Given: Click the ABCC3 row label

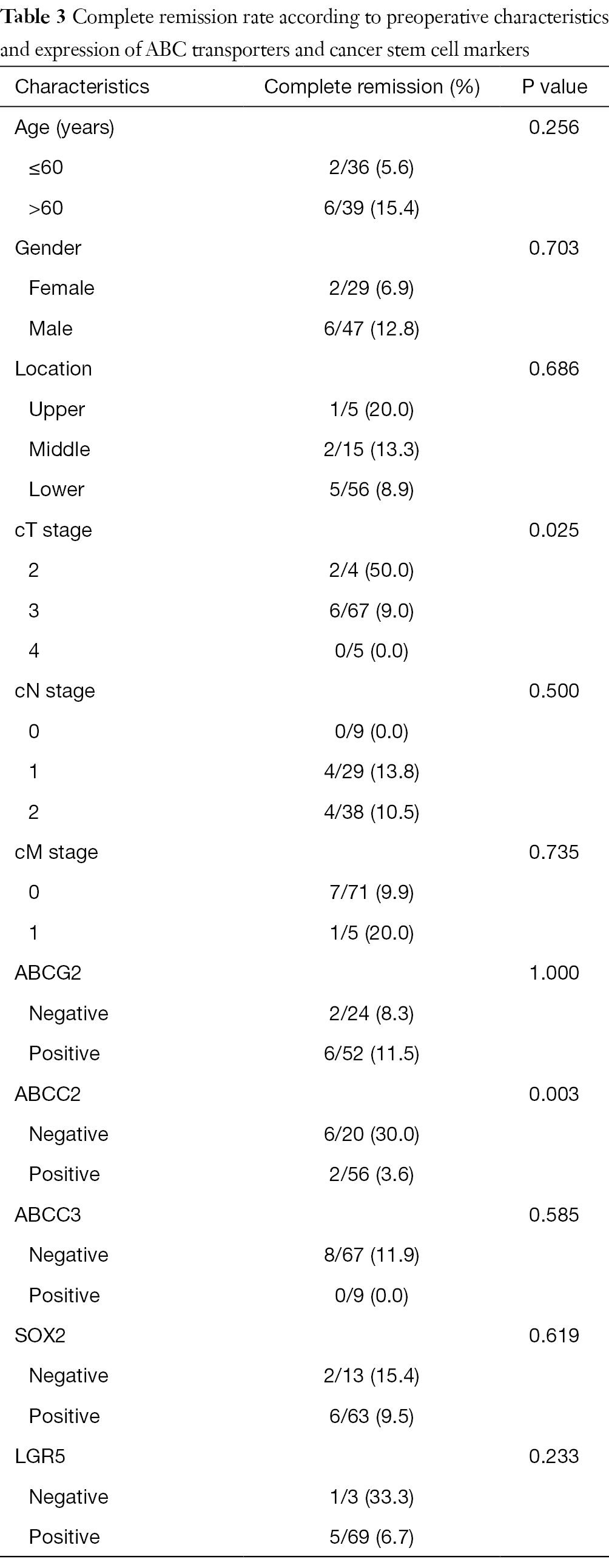Looking at the screenshot, I should tap(48, 1214).
